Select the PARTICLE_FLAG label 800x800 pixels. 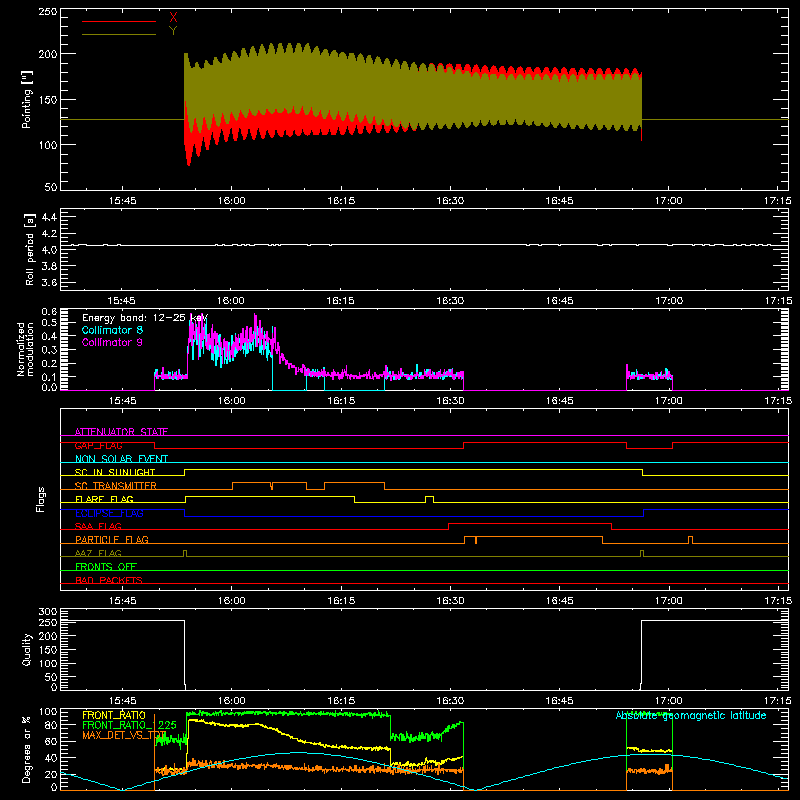112,539
